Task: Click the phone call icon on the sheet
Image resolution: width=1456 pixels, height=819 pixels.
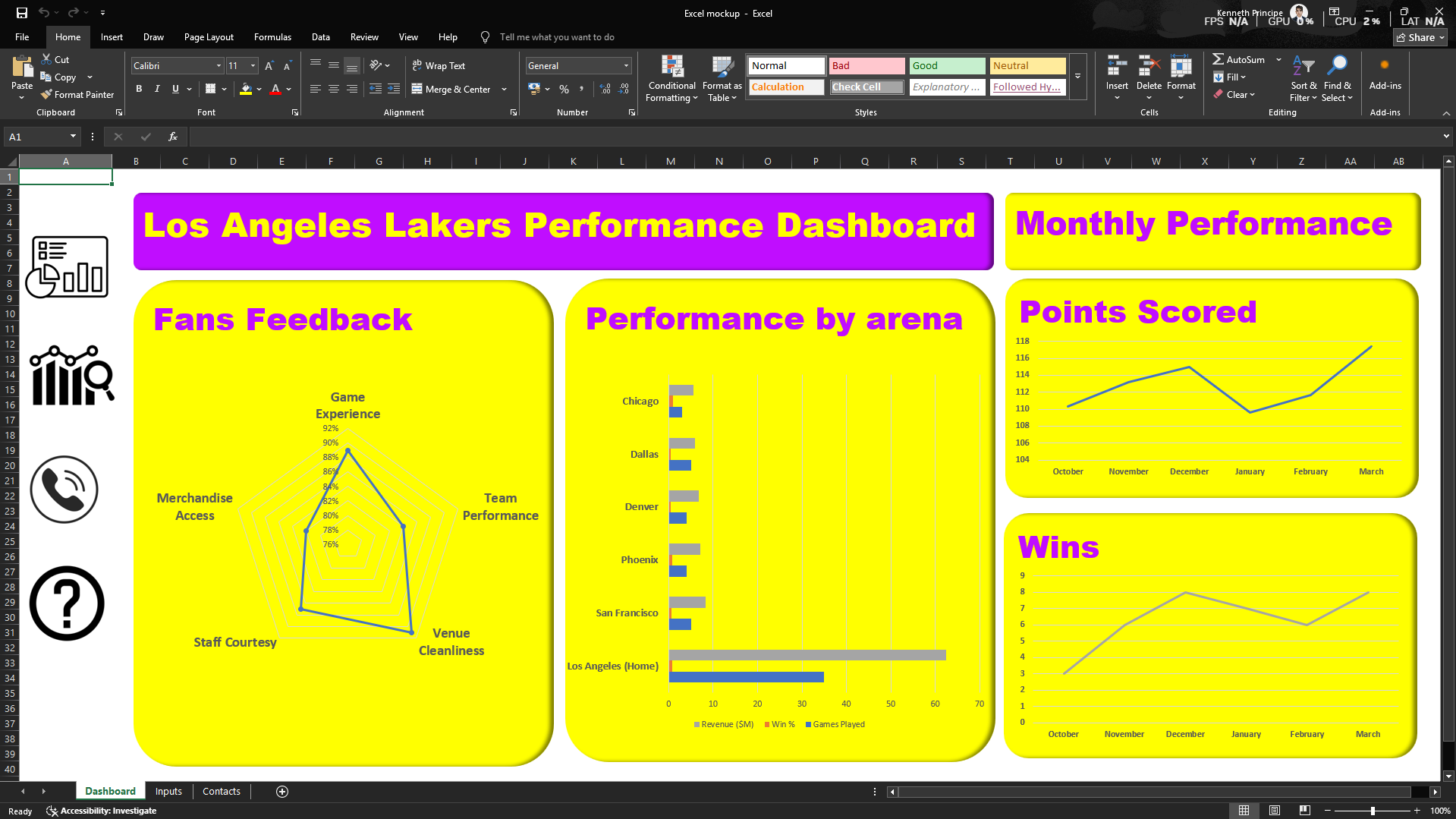Action: 64,490
